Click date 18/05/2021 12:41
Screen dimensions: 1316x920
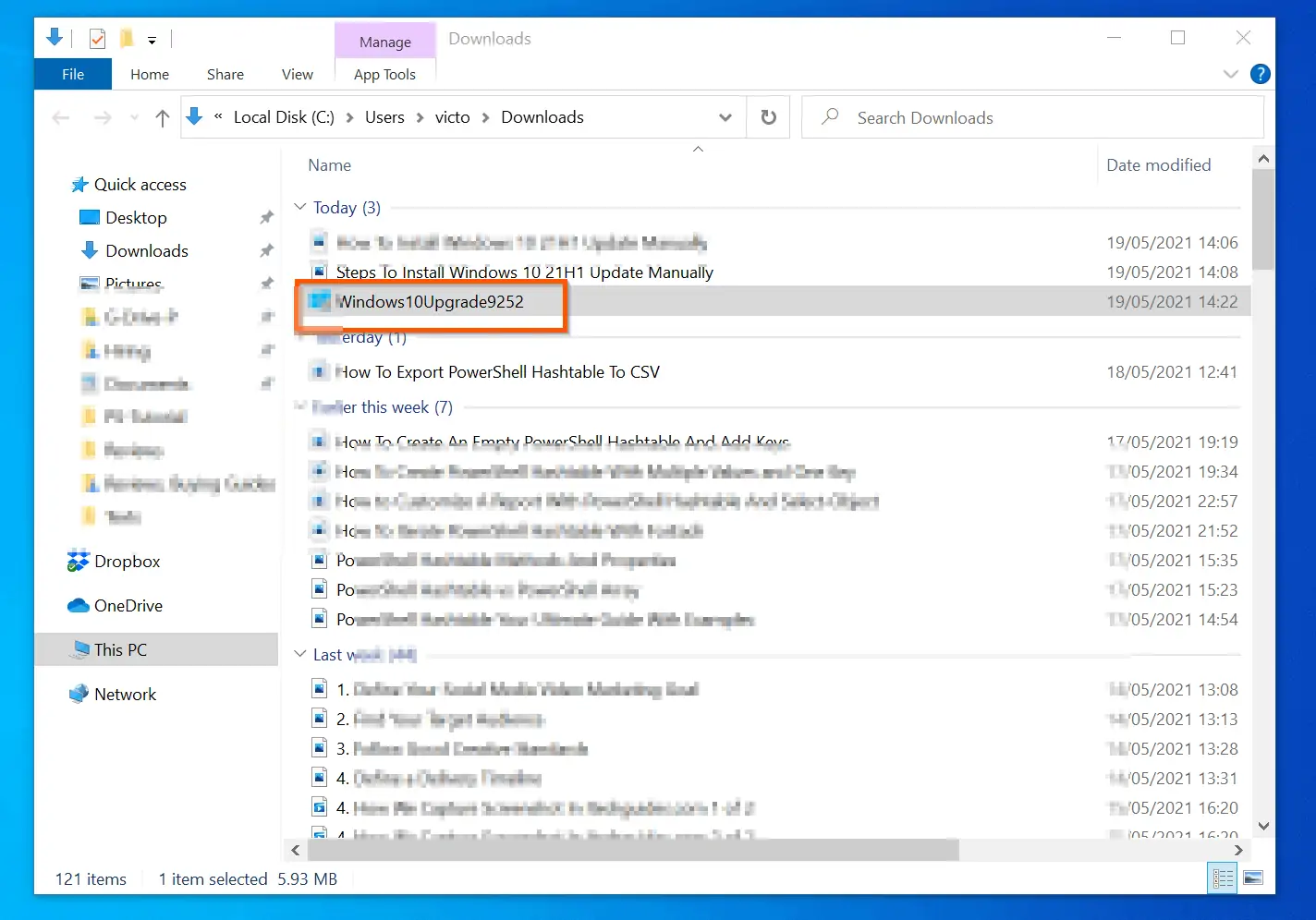pyautogui.click(x=1172, y=371)
